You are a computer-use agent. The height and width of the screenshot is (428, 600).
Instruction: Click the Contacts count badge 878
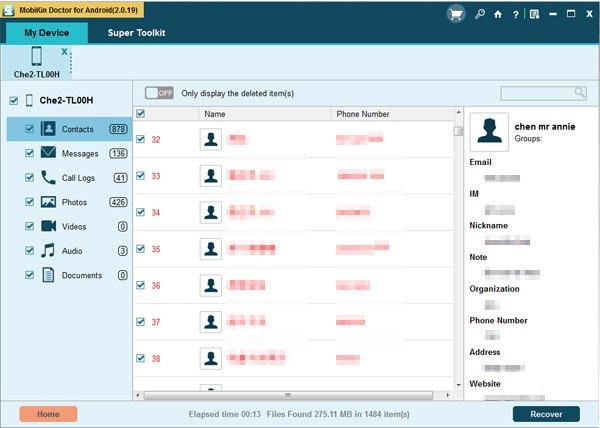tap(118, 129)
